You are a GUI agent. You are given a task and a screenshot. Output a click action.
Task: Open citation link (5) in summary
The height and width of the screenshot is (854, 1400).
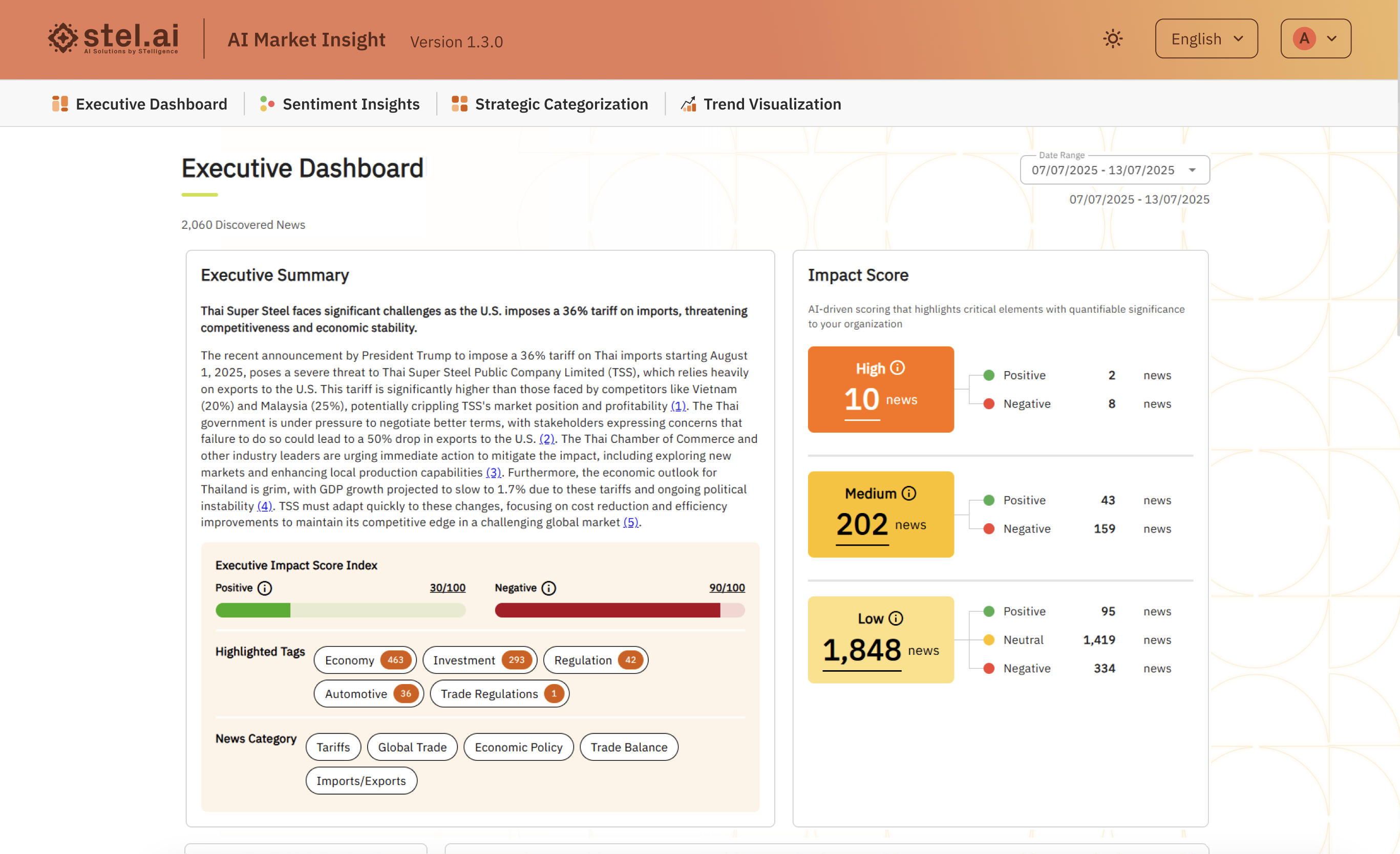pos(631,522)
